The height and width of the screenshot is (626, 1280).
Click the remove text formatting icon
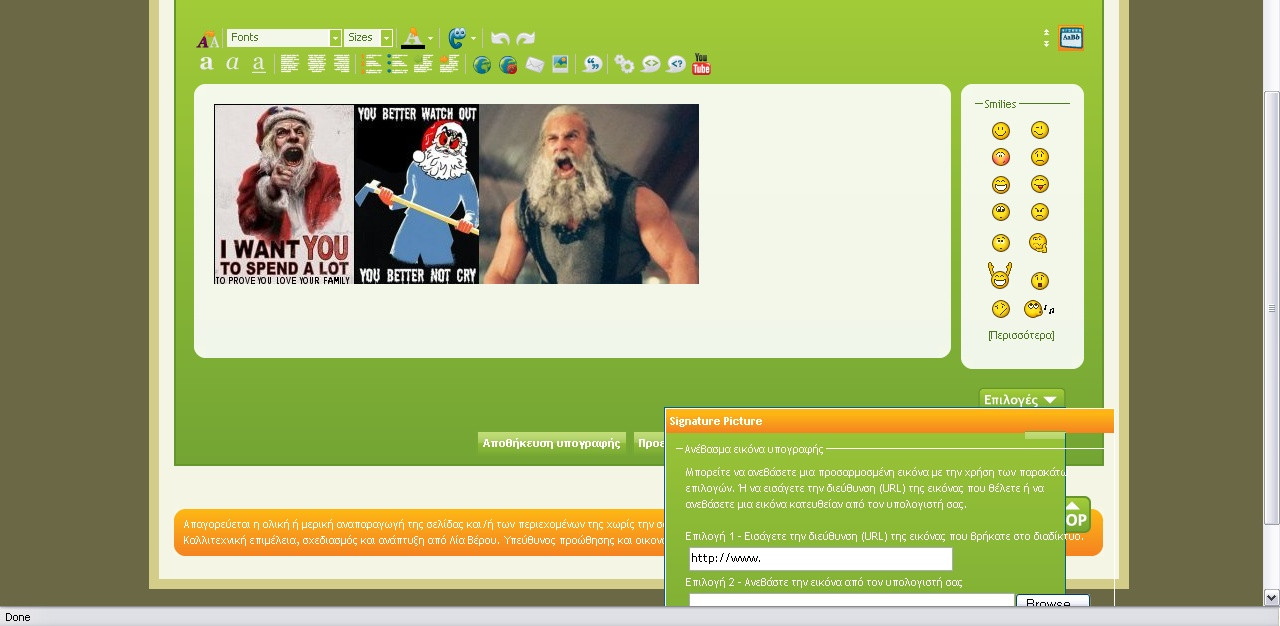coord(207,39)
